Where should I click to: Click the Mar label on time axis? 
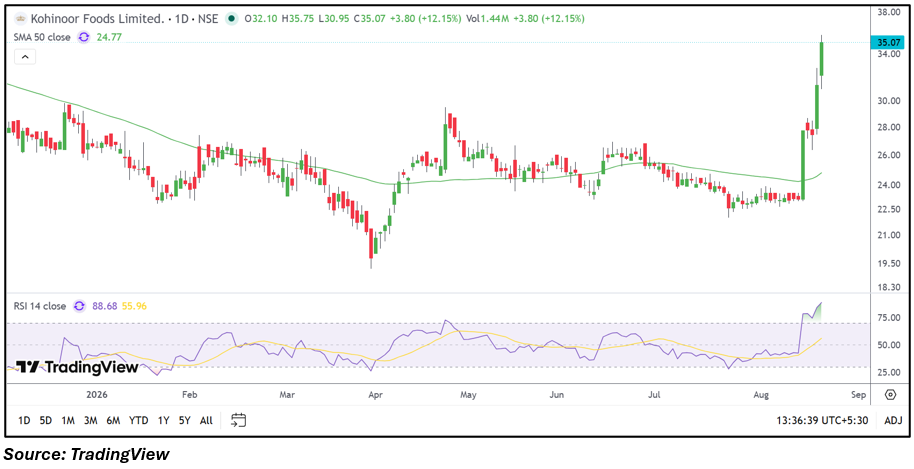286,395
